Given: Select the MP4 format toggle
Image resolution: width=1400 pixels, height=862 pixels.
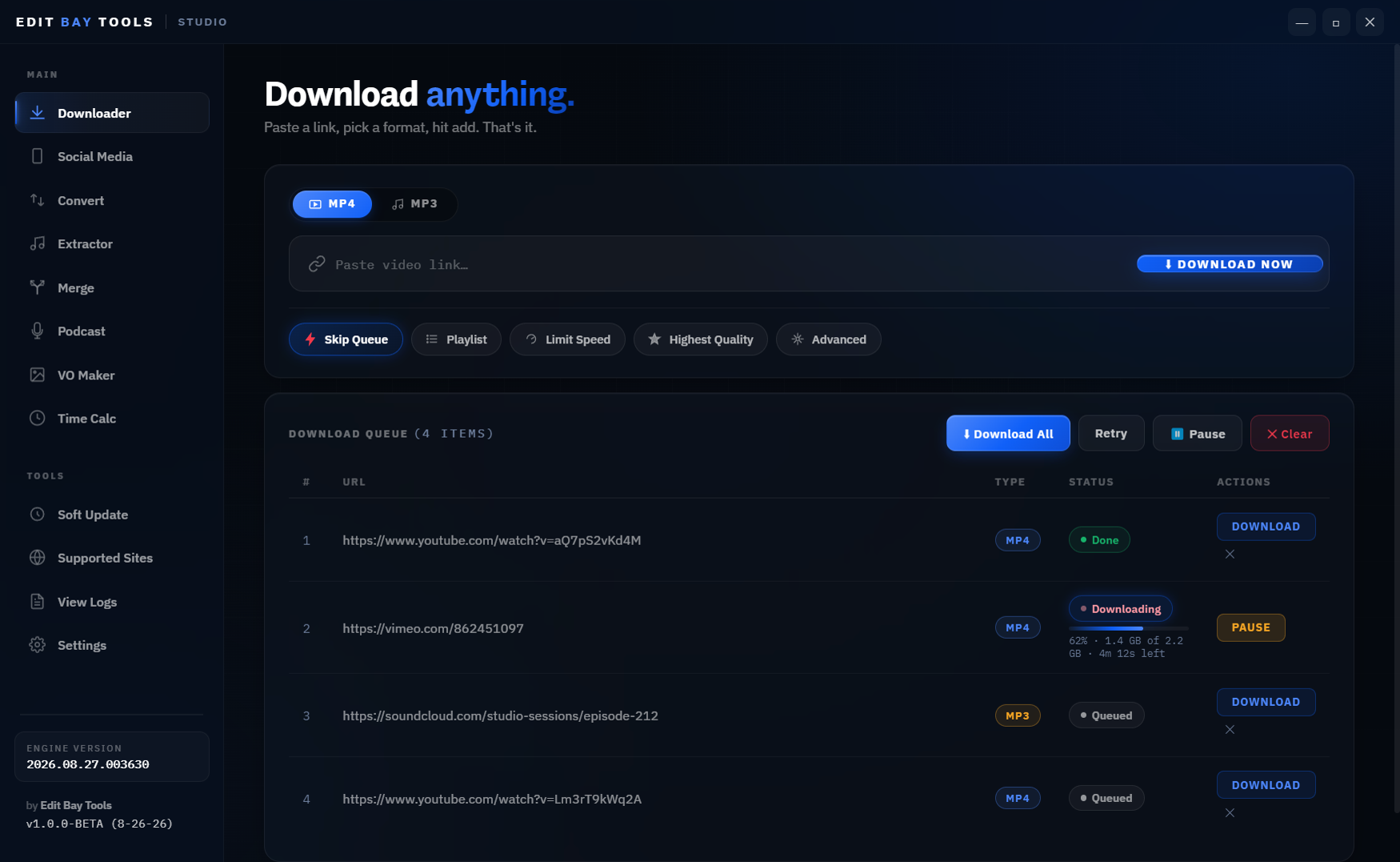Looking at the screenshot, I should 332,204.
